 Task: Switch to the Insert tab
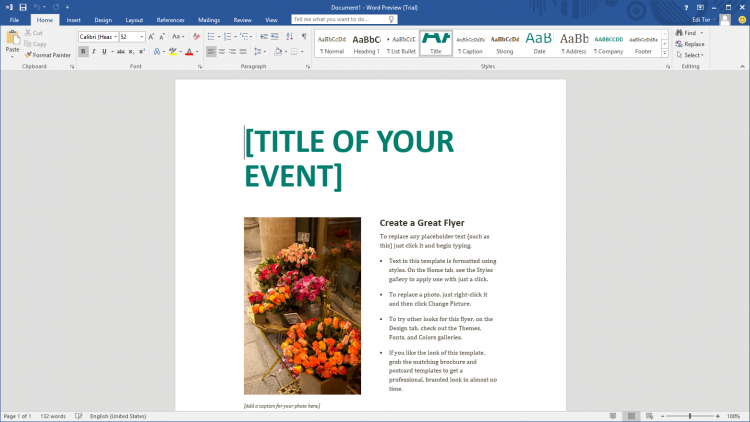[x=73, y=20]
